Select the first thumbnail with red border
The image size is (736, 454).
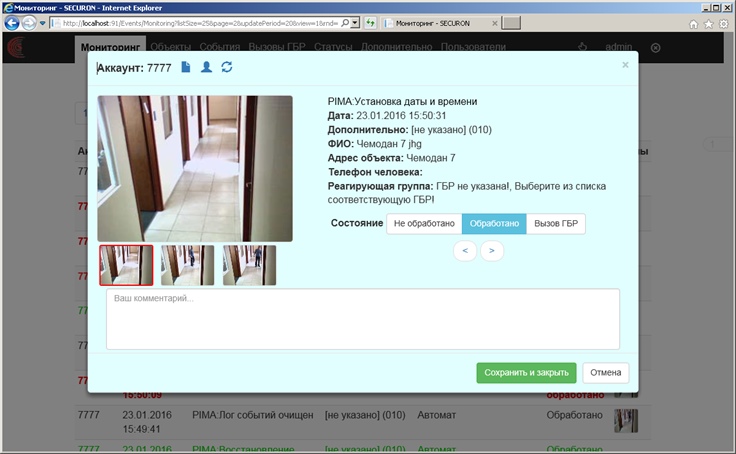[x=126, y=265]
